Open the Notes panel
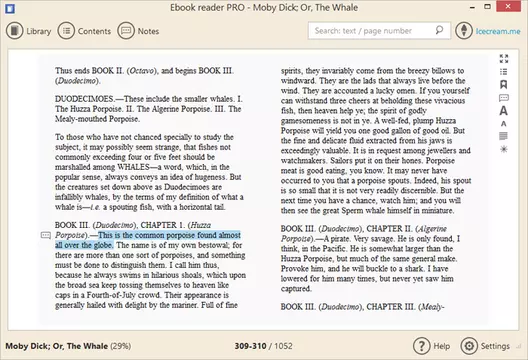528x360 pixels. (138, 31)
